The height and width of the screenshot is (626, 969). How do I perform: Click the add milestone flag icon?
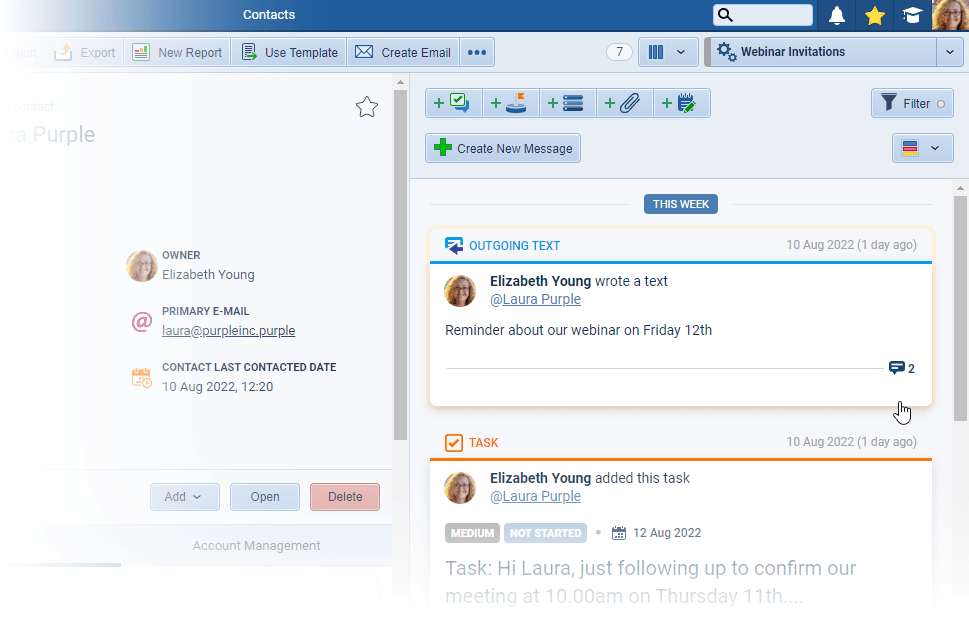click(511, 103)
